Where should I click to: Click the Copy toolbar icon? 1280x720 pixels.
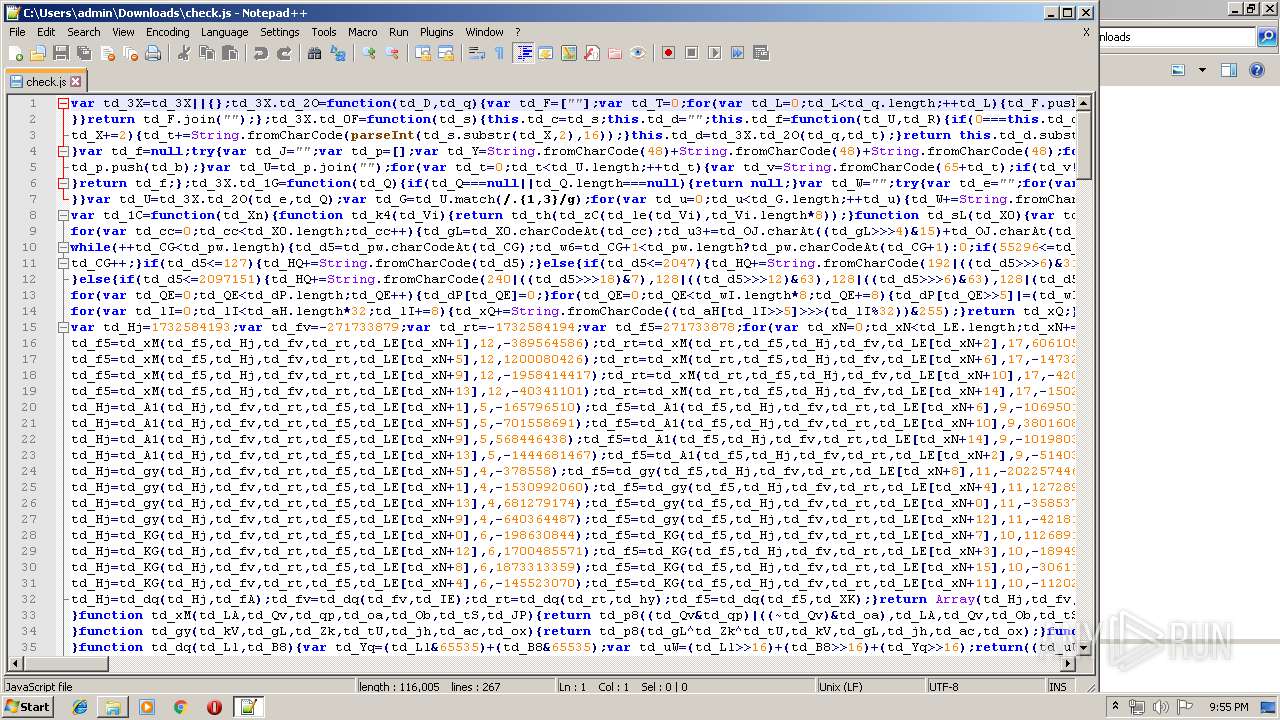click(x=207, y=53)
